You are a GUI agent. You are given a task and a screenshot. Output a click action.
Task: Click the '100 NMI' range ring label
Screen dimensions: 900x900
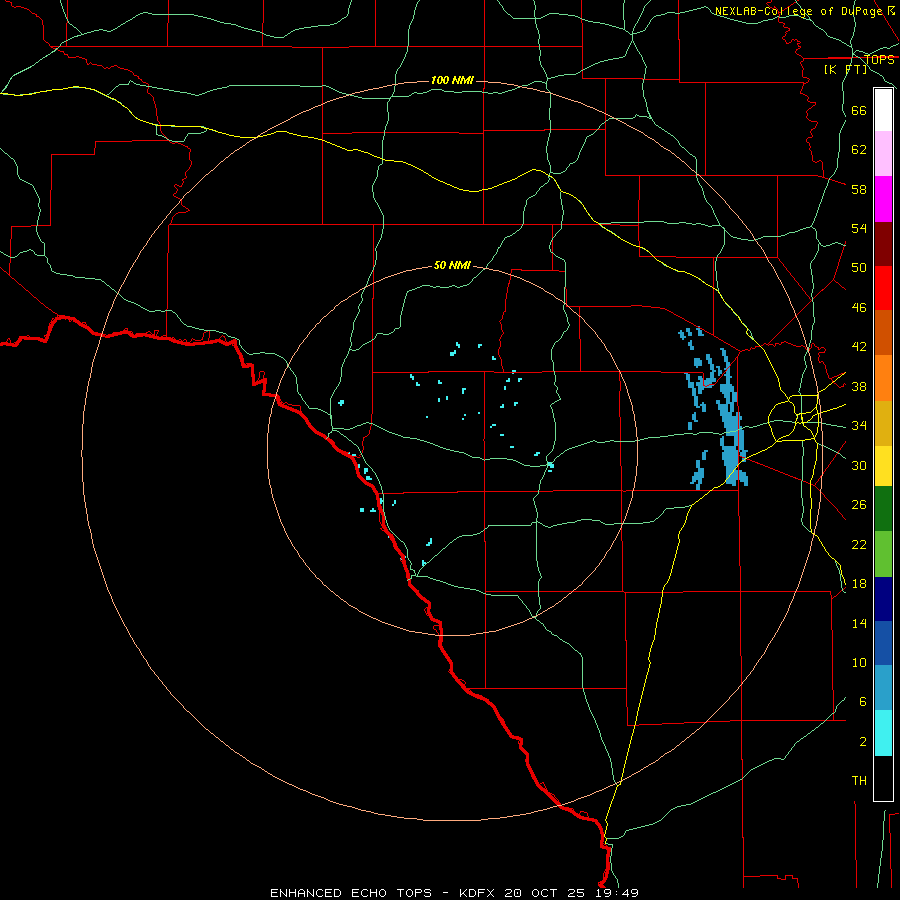coord(452,80)
